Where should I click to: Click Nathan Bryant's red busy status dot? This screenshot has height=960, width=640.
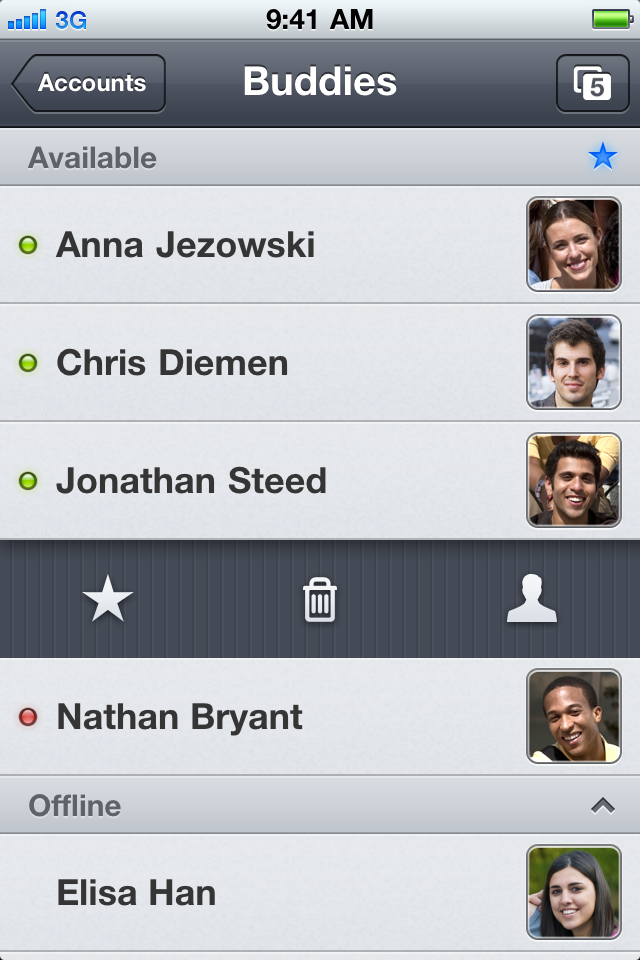tap(28, 716)
